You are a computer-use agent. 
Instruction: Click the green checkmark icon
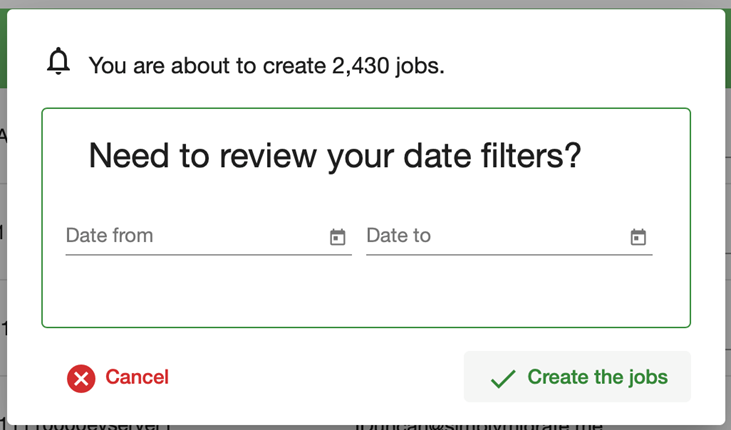pos(503,379)
